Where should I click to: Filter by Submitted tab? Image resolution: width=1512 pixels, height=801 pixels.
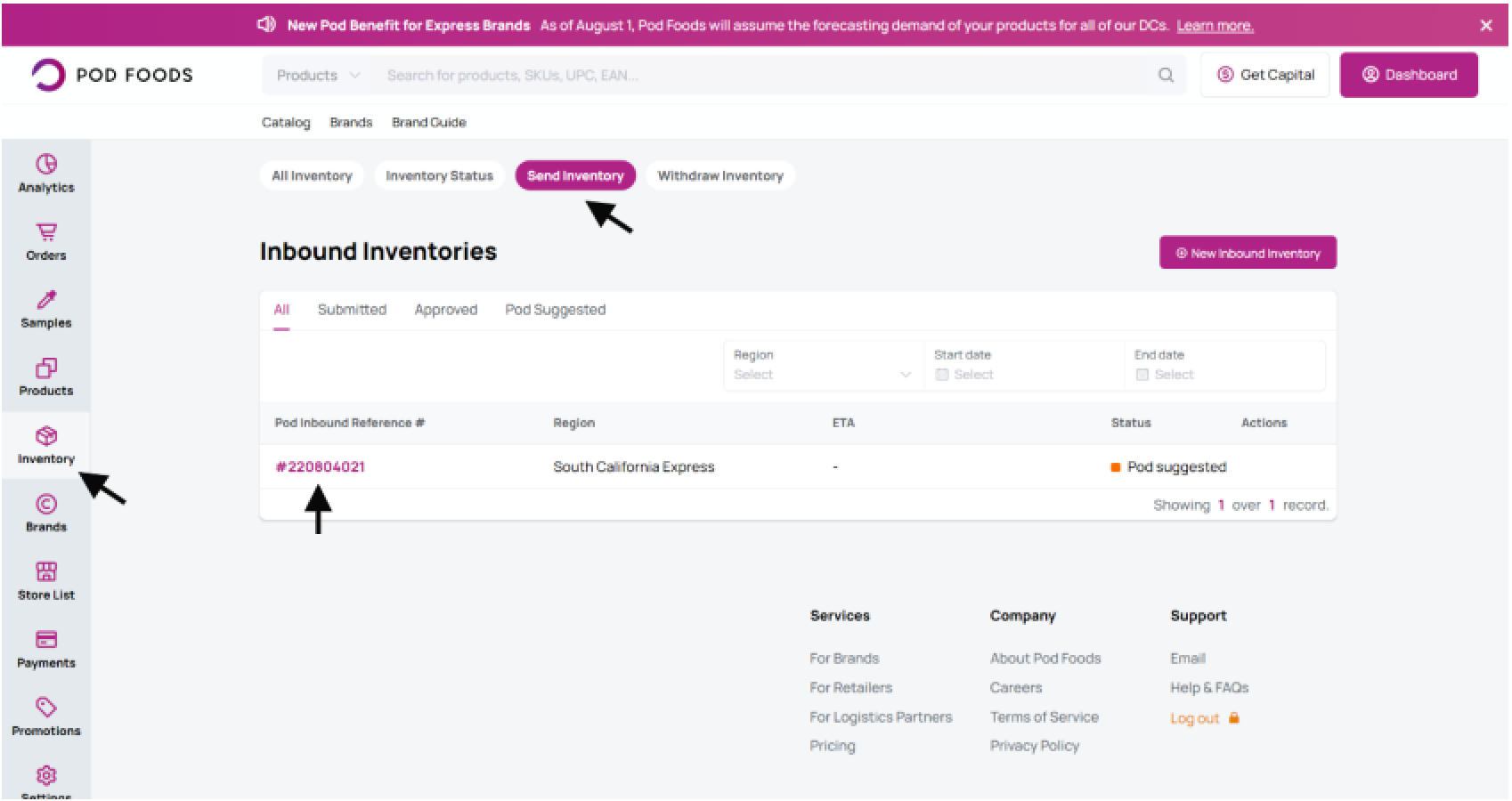[352, 310]
